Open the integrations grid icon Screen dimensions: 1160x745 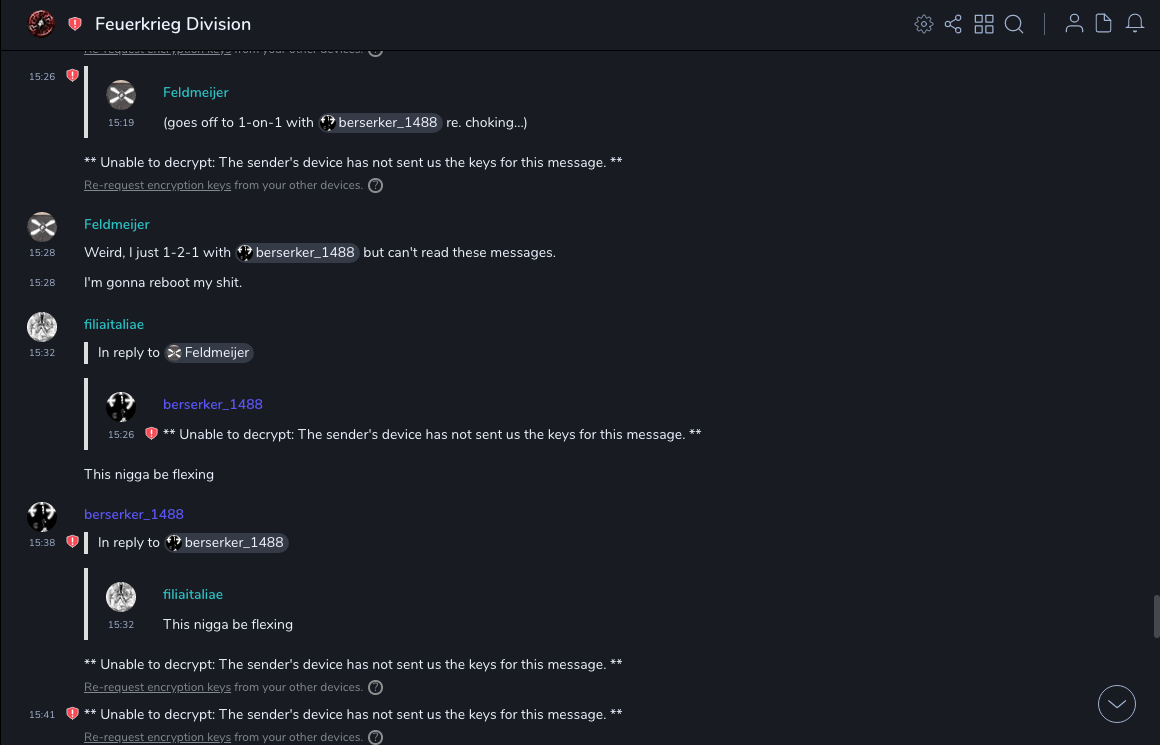(x=984, y=24)
